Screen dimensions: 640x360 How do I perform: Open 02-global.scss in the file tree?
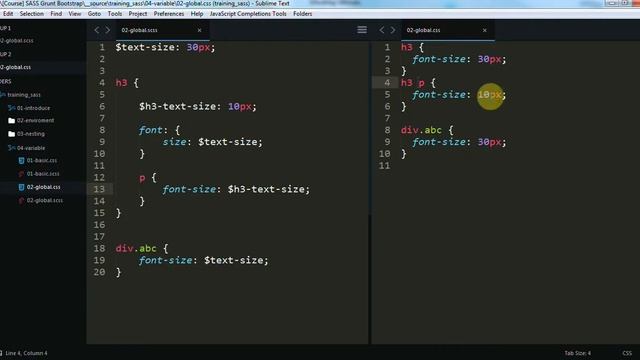45,200
